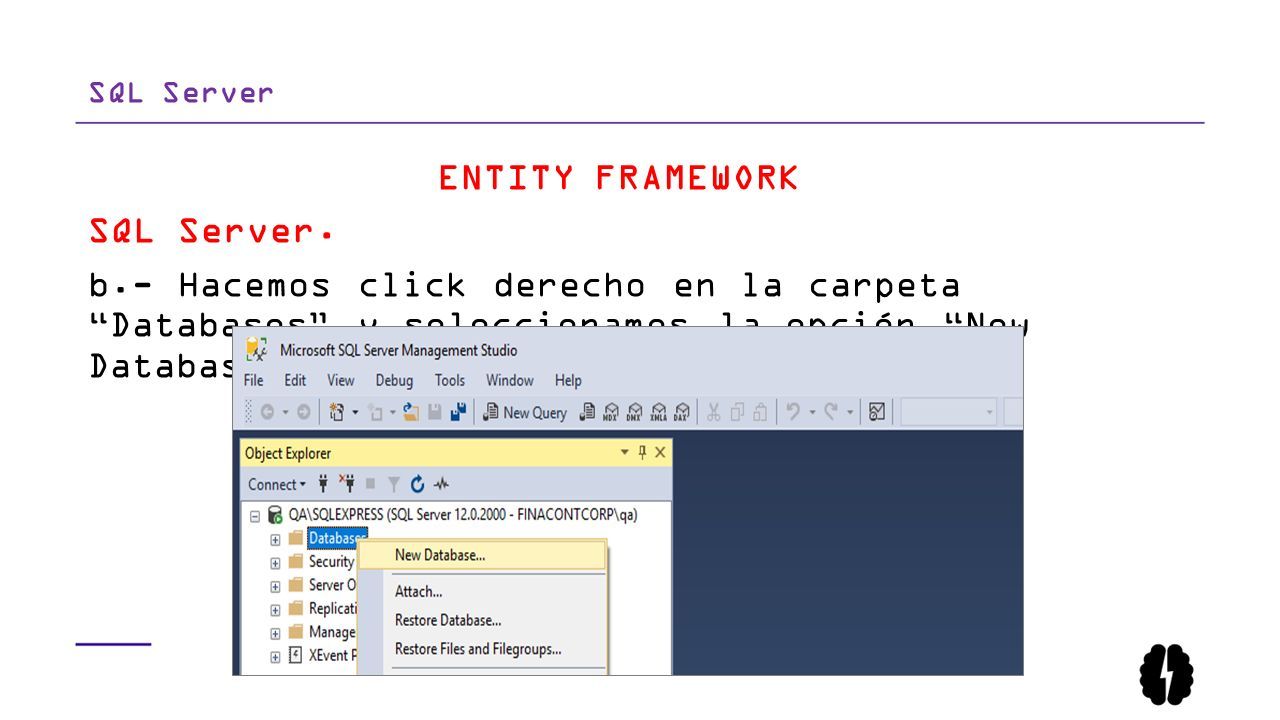The width and height of the screenshot is (1280, 720).
Task: Select the Management folder label
Action: [331, 632]
